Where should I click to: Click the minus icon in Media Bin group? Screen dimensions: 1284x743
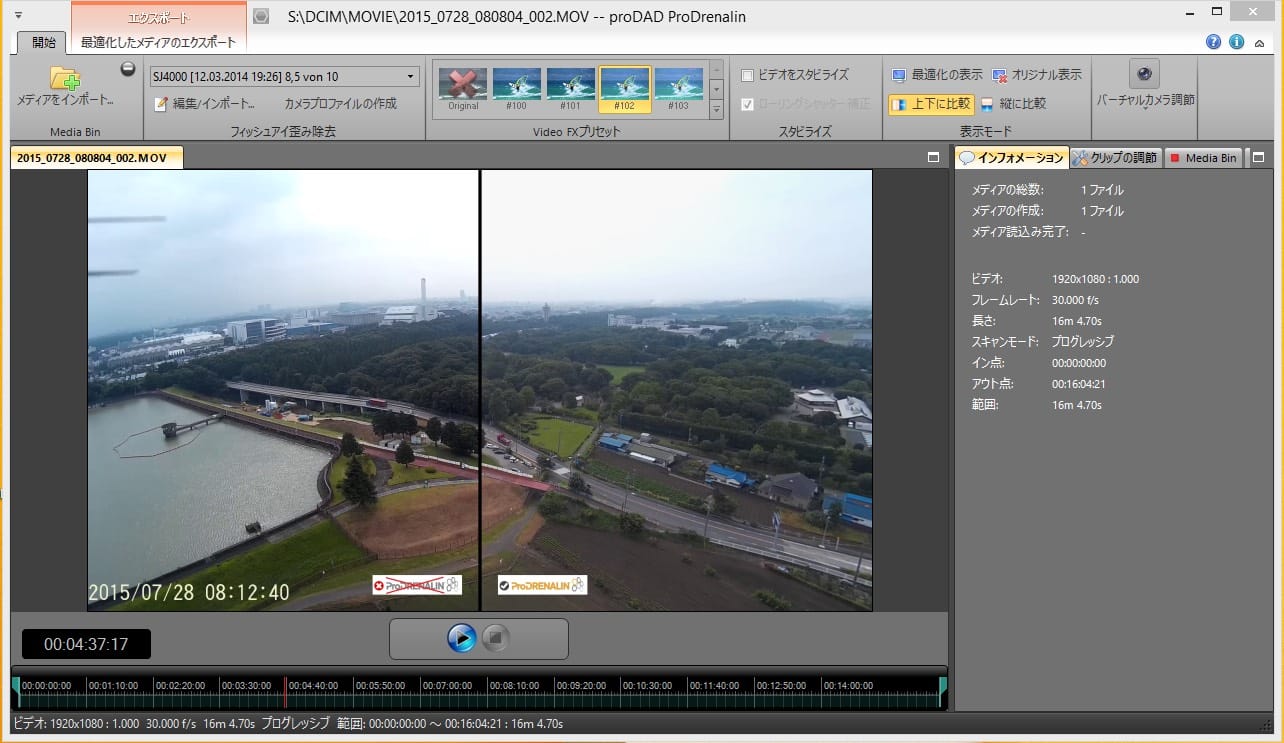[x=128, y=69]
